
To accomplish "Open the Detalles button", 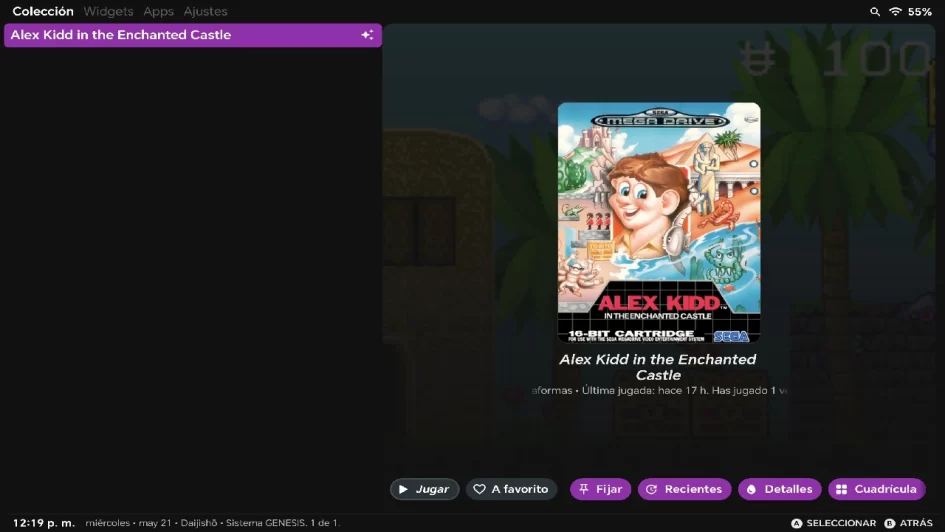I will [779, 489].
